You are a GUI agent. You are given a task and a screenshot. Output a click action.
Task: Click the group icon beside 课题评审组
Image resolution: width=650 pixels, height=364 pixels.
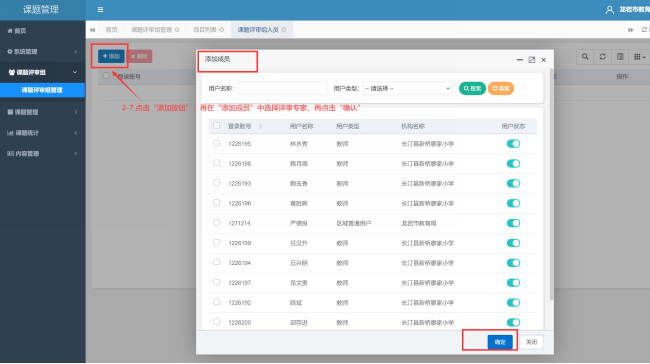[12, 72]
